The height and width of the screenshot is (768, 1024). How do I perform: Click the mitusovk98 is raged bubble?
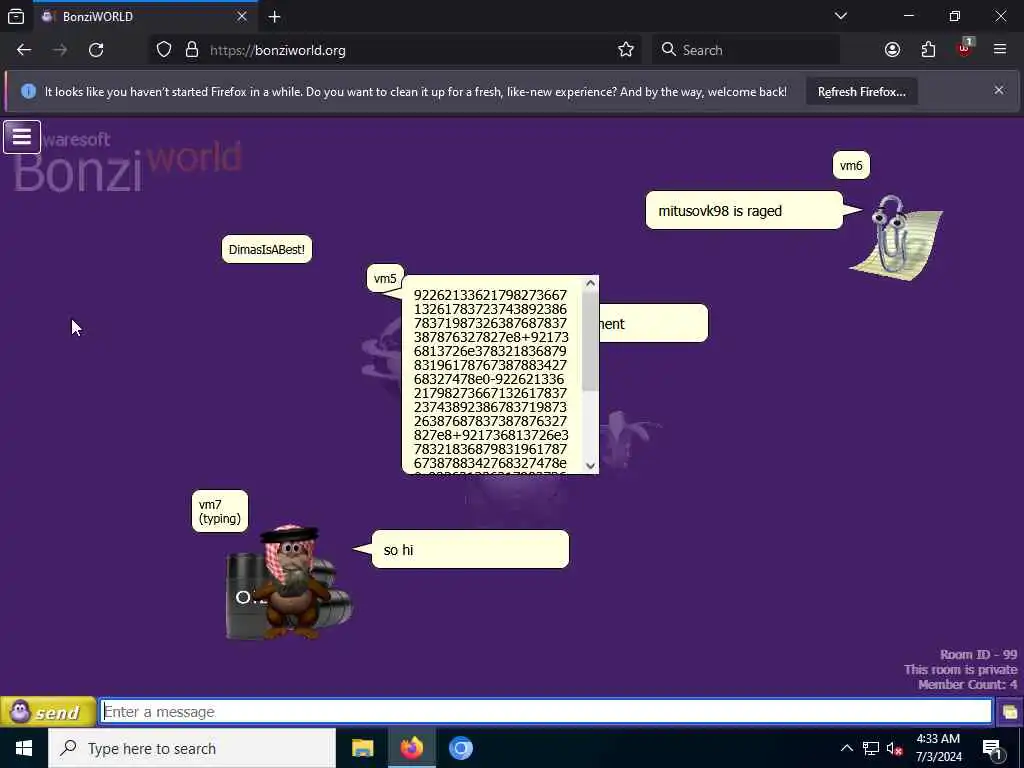coord(744,210)
